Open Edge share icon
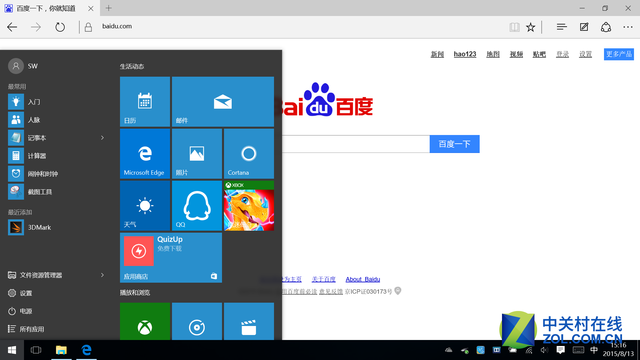The image size is (640, 360). [606, 27]
